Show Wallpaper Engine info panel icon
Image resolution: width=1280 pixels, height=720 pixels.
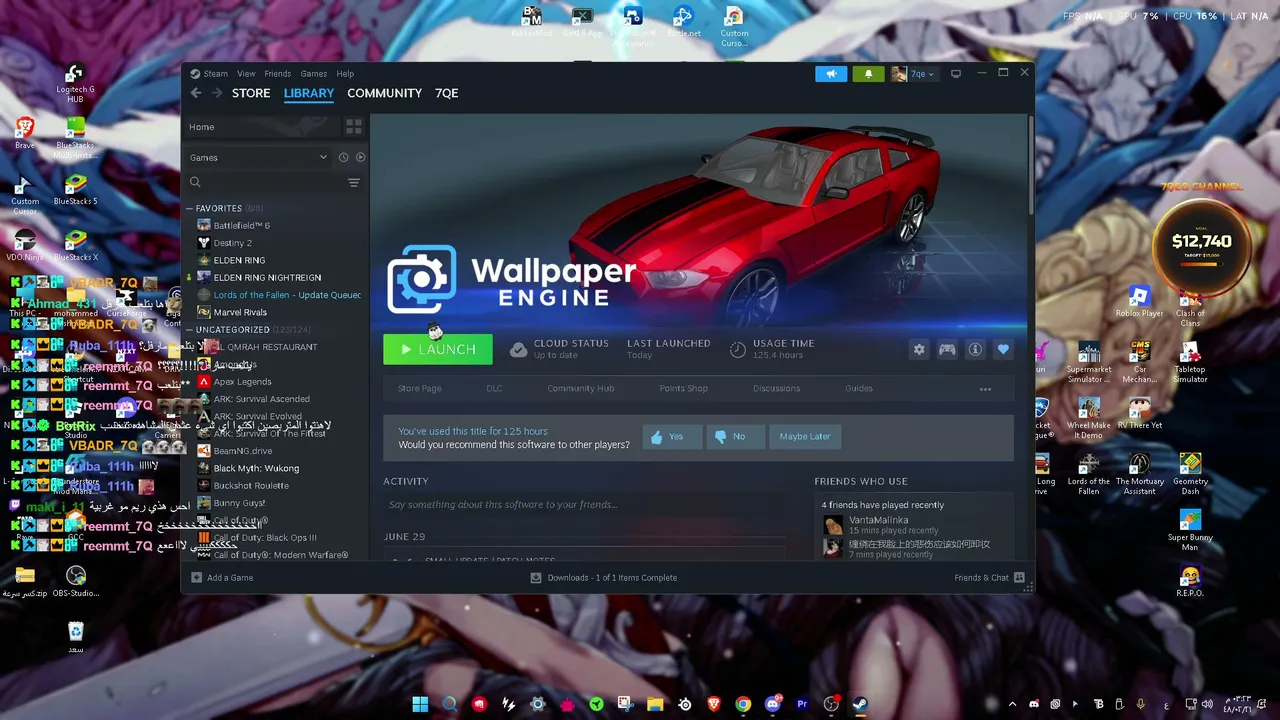pos(975,349)
